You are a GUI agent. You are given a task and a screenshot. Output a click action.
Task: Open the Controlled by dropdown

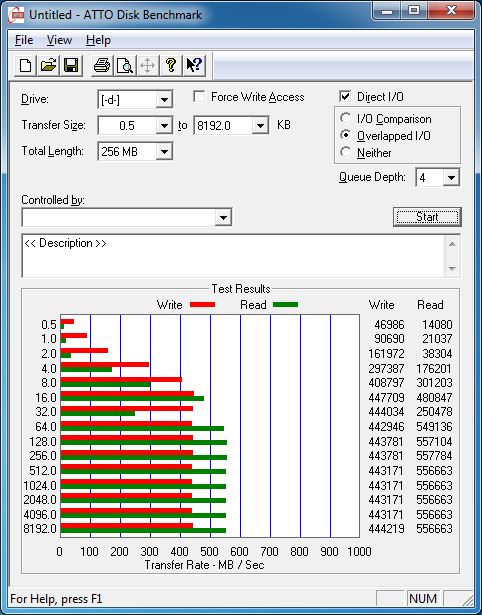223,217
